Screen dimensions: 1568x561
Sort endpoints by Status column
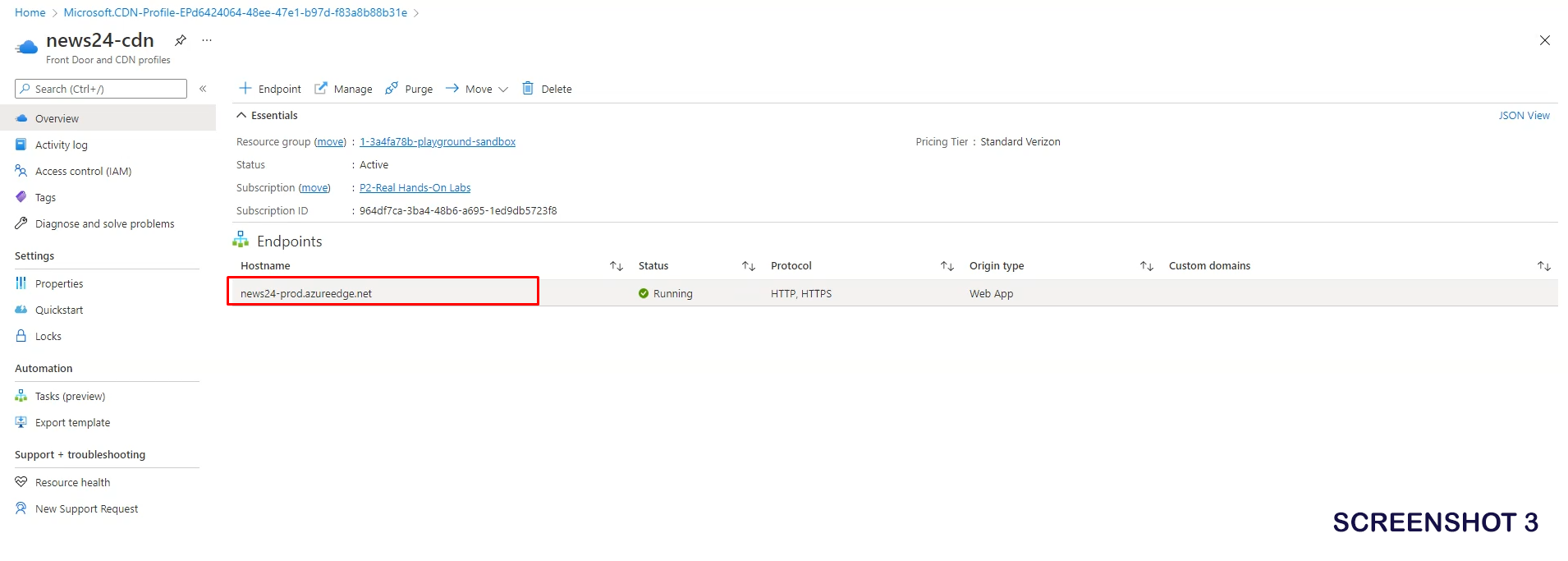[748, 266]
